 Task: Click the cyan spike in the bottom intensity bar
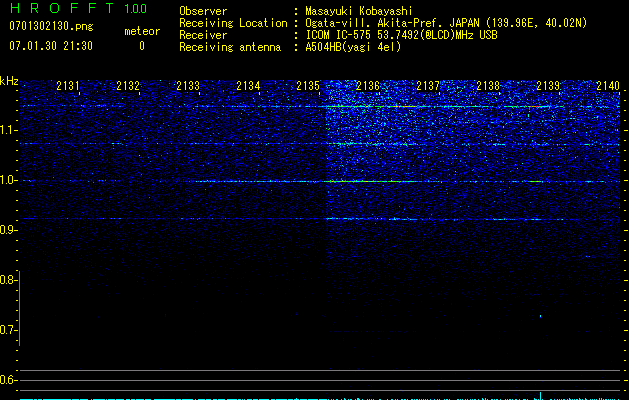[540, 396]
